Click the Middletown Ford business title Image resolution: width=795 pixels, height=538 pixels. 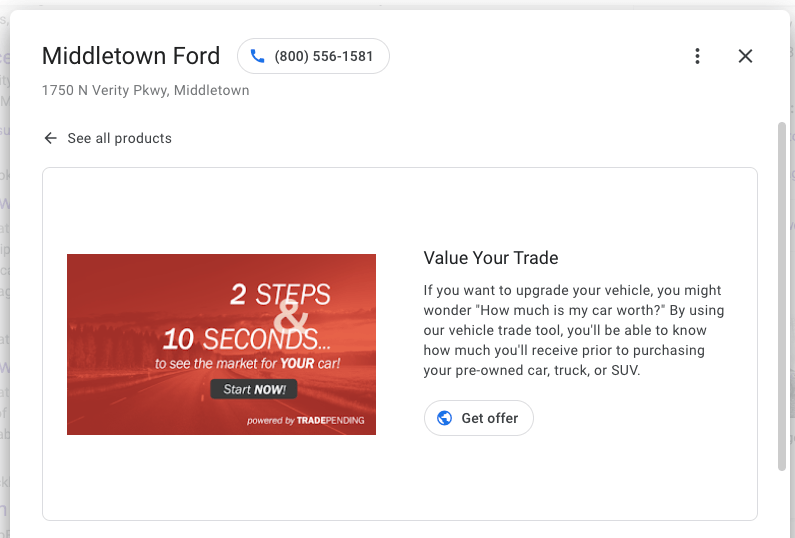[x=131, y=56]
